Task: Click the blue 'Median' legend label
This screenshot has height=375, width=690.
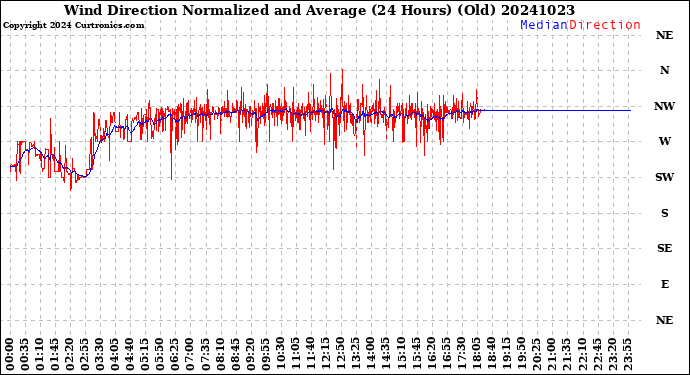Action: click(544, 25)
